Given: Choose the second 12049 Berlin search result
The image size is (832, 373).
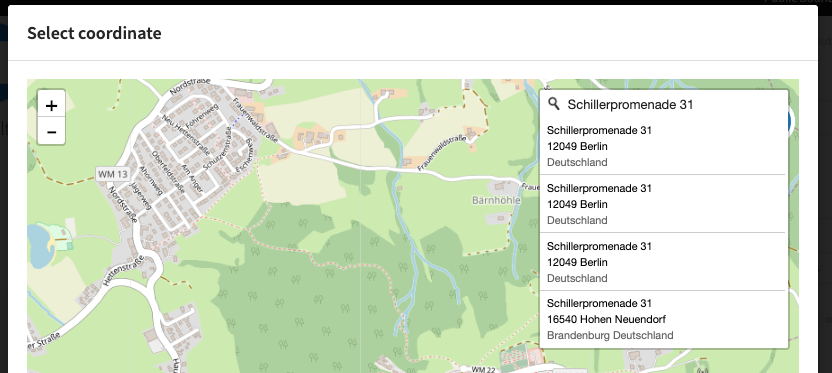Looking at the screenshot, I should pyautogui.click(x=663, y=204).
